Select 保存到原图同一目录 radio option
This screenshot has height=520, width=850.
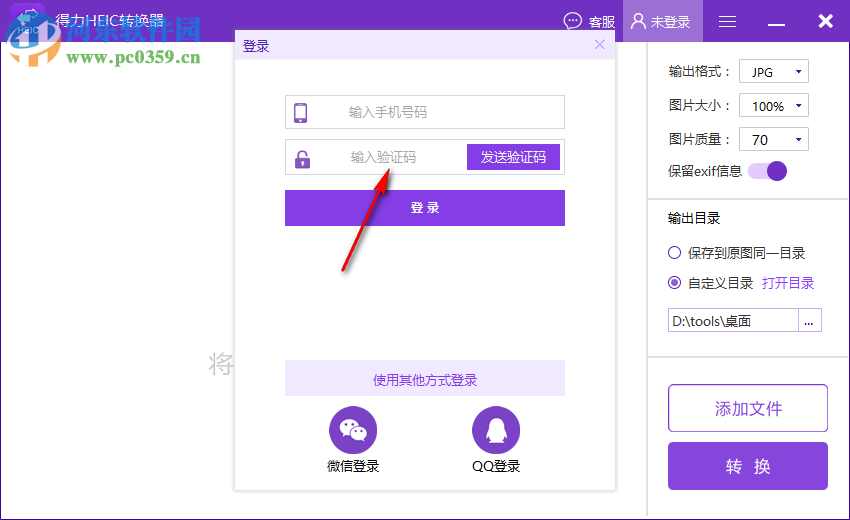674,253
